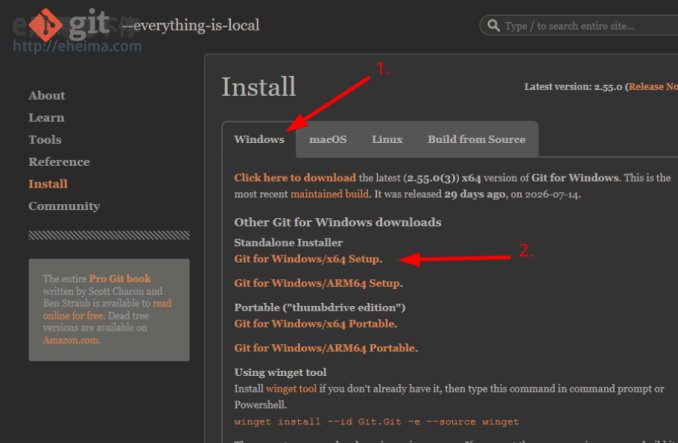This screenshot has width=678, height=443.
Task: Switch to the Linux tab
Action: 387,139
